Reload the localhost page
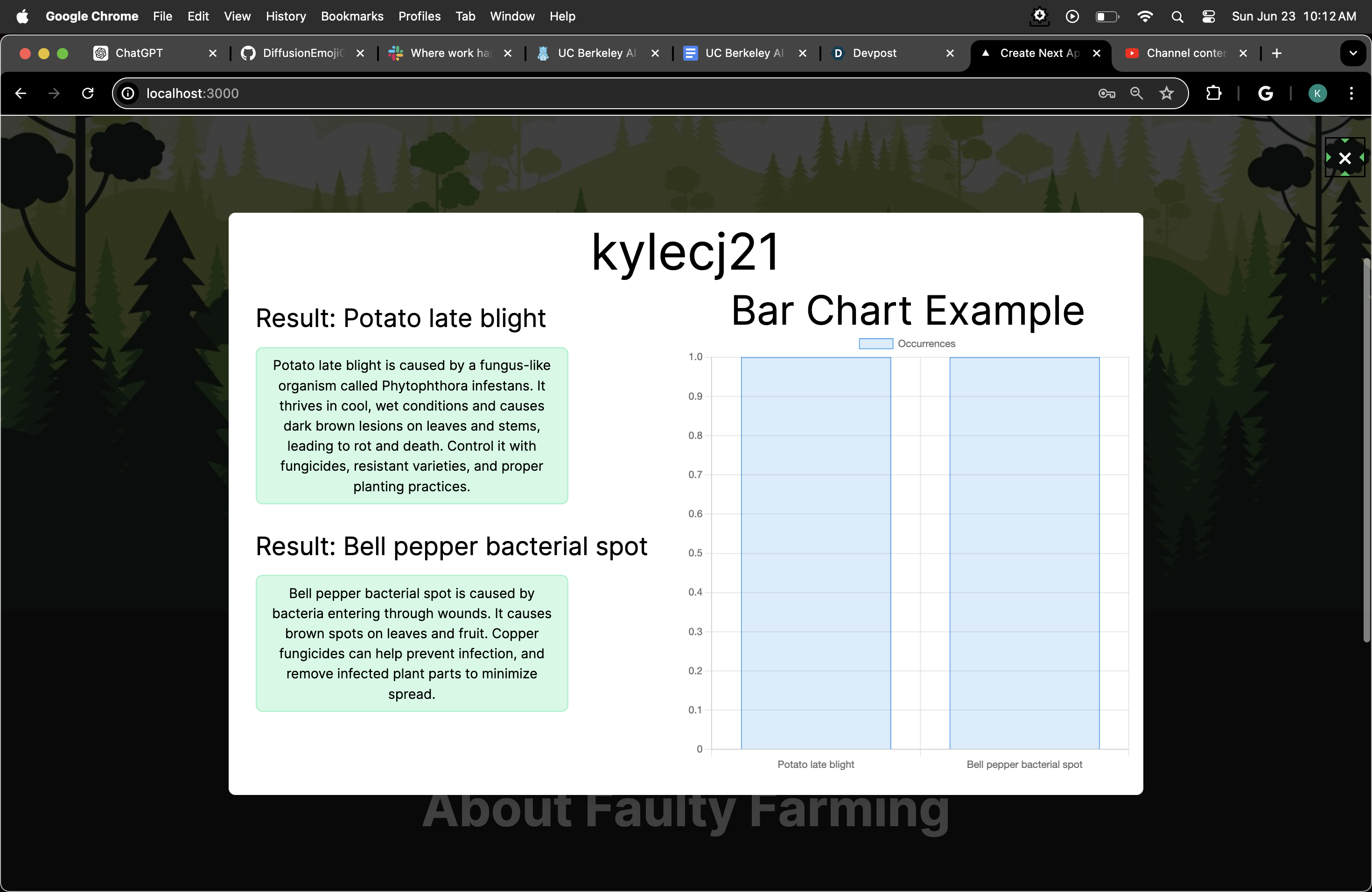 click(88, 93)
